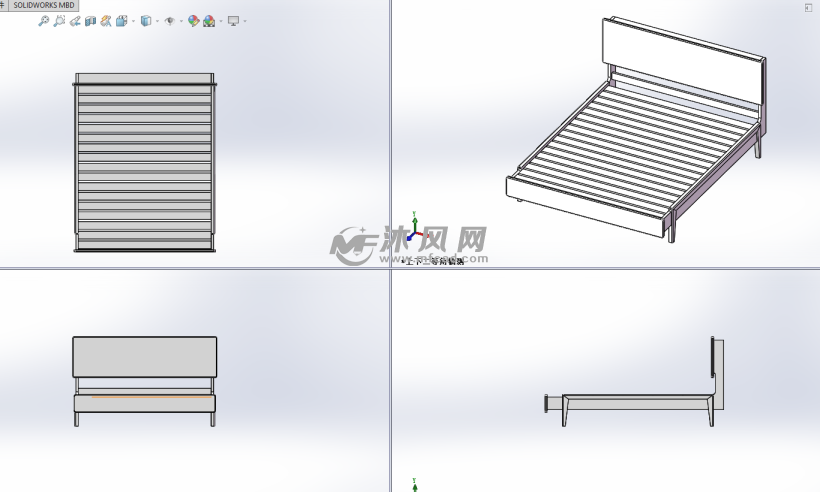Expand the Display Style dropdown arrow
The image size is (820, 492).
156,21
